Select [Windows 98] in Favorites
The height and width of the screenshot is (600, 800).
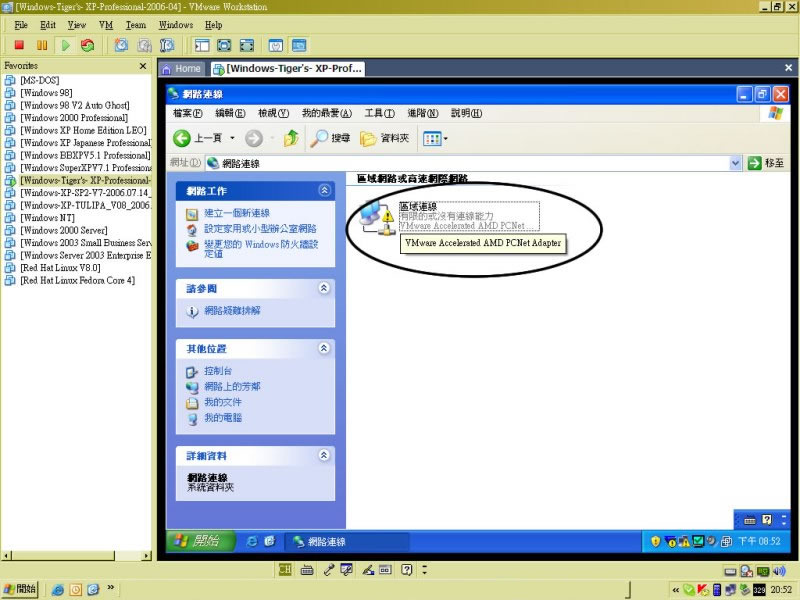(x=46, y=93)
